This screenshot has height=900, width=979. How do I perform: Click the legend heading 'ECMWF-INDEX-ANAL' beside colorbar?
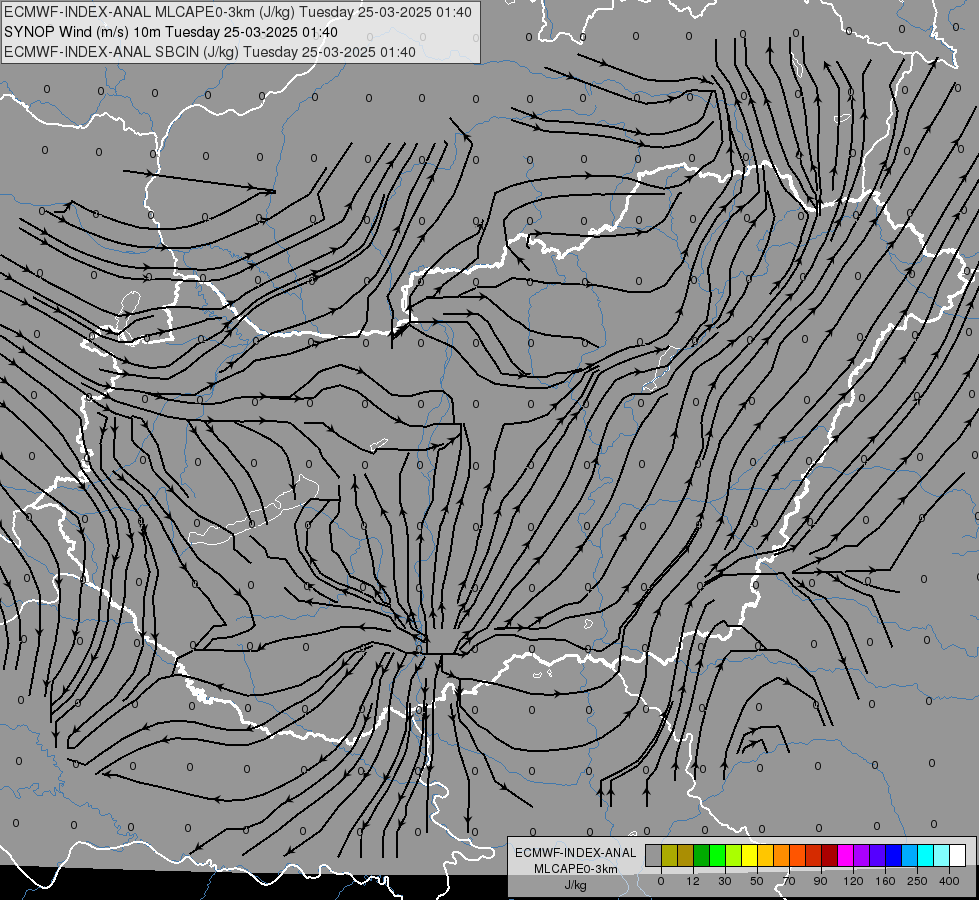click(576, 853)
